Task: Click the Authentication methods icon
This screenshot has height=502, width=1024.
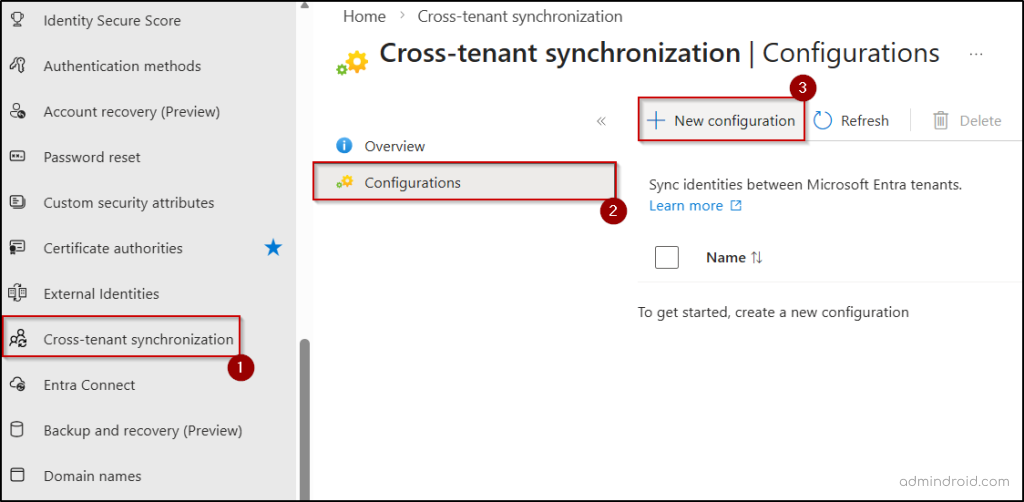Action: pyautogui.click(x=18, y=66)
